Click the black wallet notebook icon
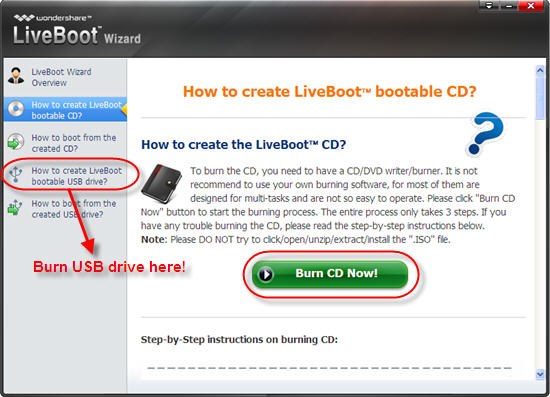This screenshot has width=550, height=397. [162, 183]
